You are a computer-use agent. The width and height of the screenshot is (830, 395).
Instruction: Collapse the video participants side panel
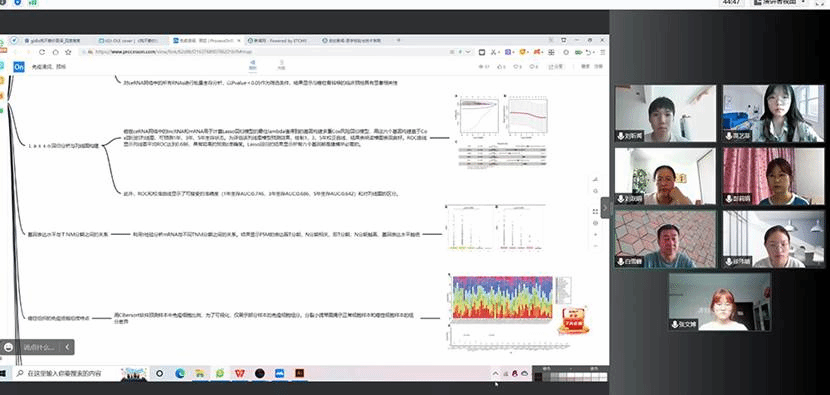pyautogui.click(x=605, y=207)
